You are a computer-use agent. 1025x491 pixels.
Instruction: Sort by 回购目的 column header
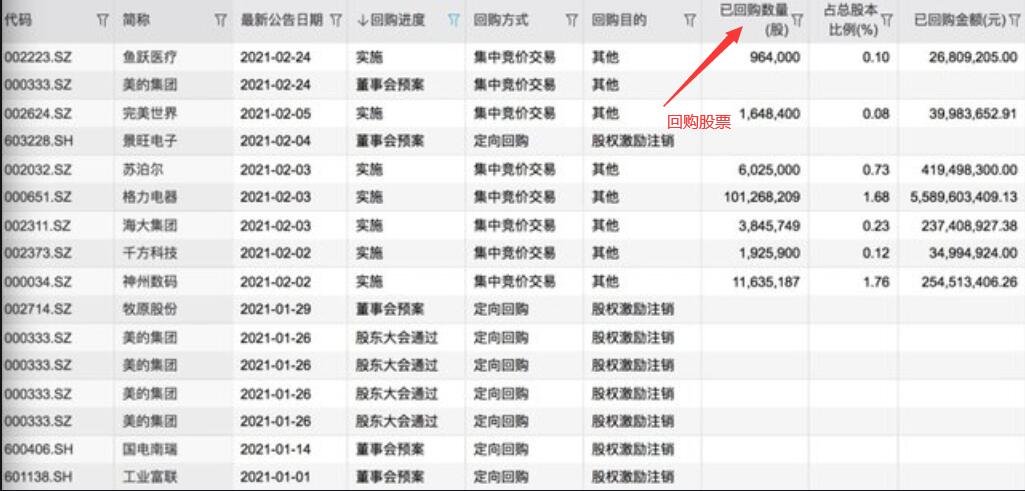pos(618,20)
